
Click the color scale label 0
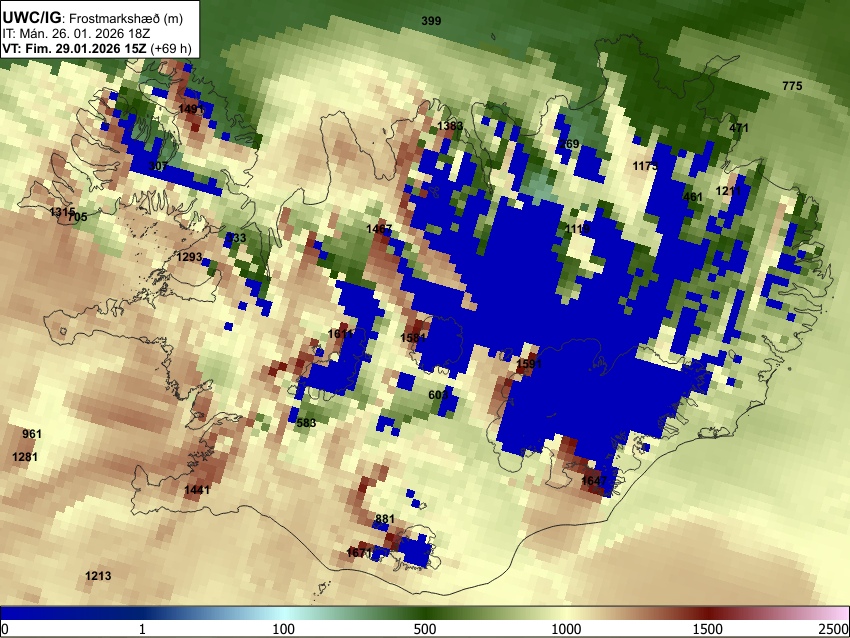[x=5, y=629]
